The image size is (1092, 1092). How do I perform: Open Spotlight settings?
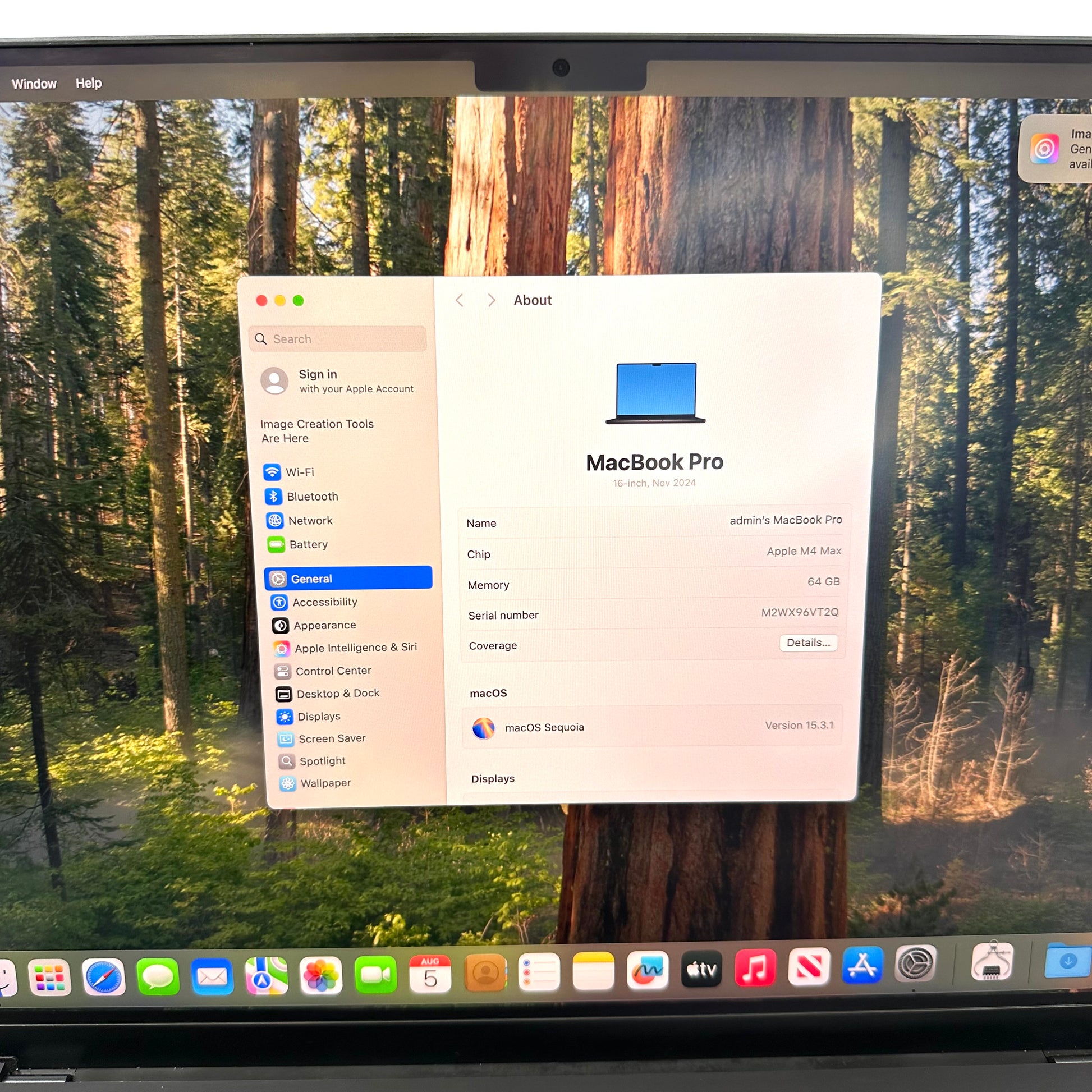[312, 761]
